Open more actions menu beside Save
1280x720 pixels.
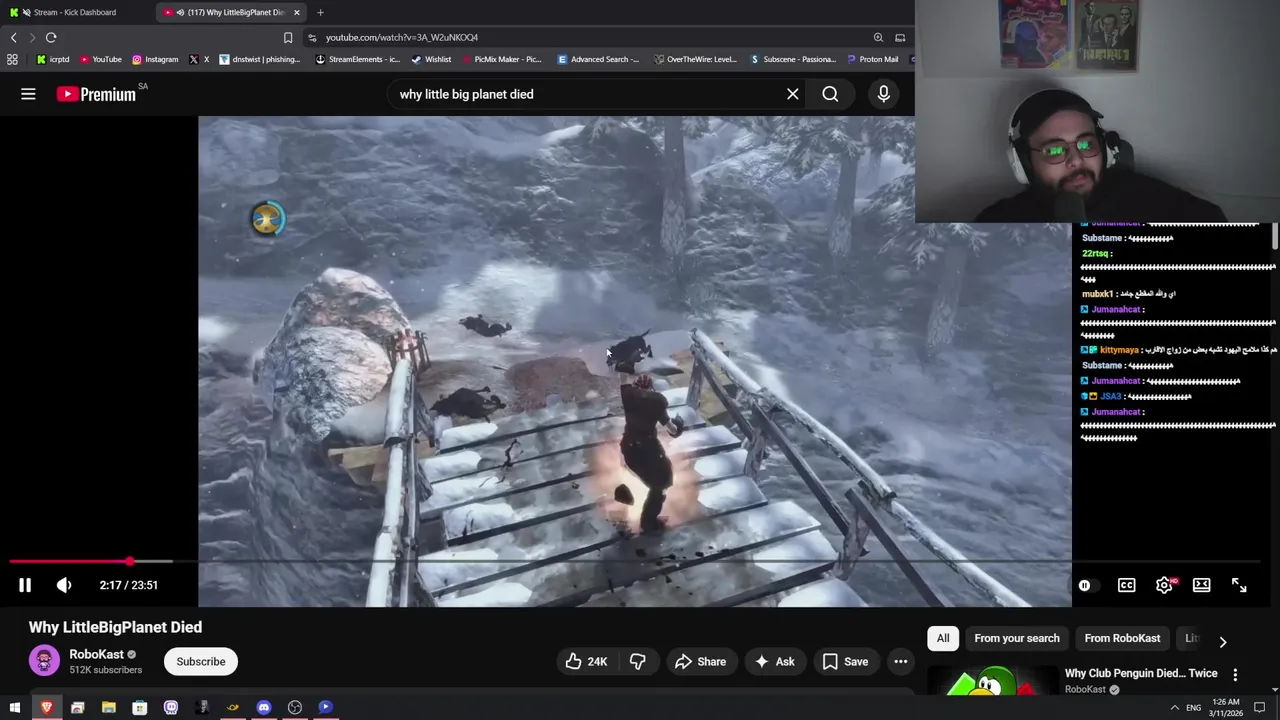(900, 661)
